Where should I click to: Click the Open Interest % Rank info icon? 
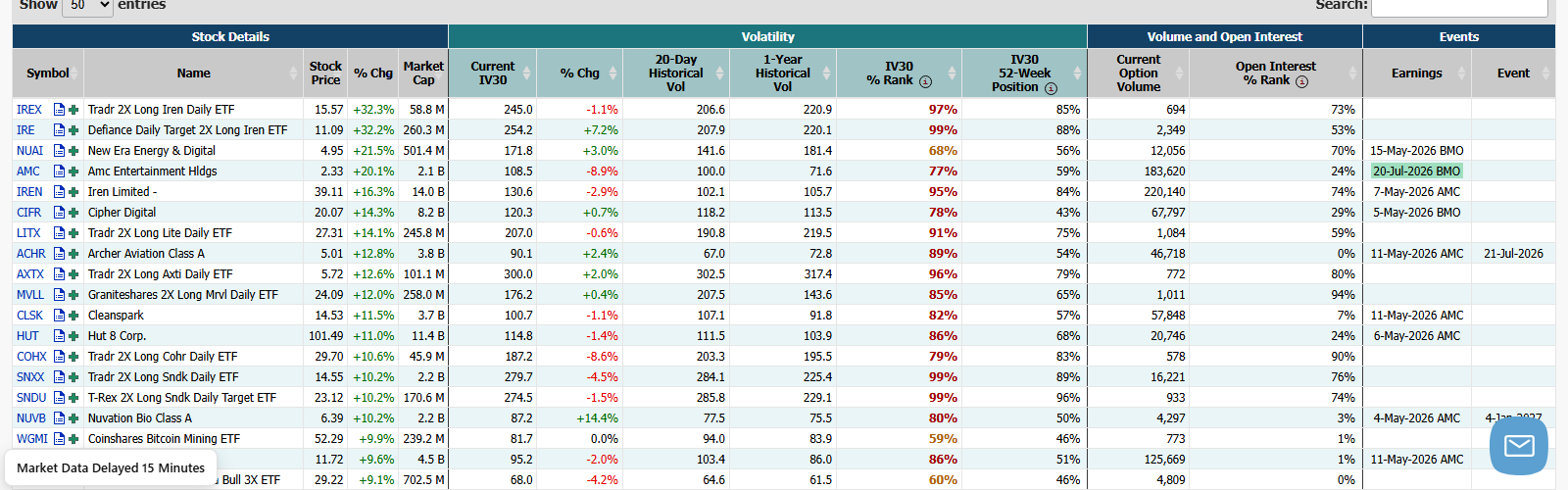click(1301, 81)
